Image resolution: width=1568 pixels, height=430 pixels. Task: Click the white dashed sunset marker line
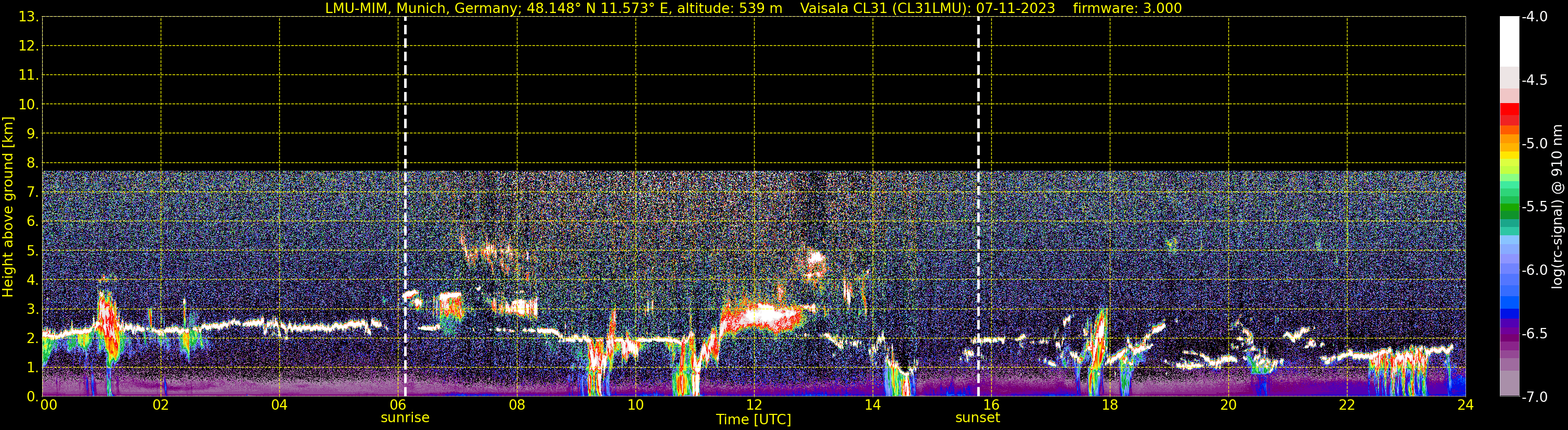(978, 207)
